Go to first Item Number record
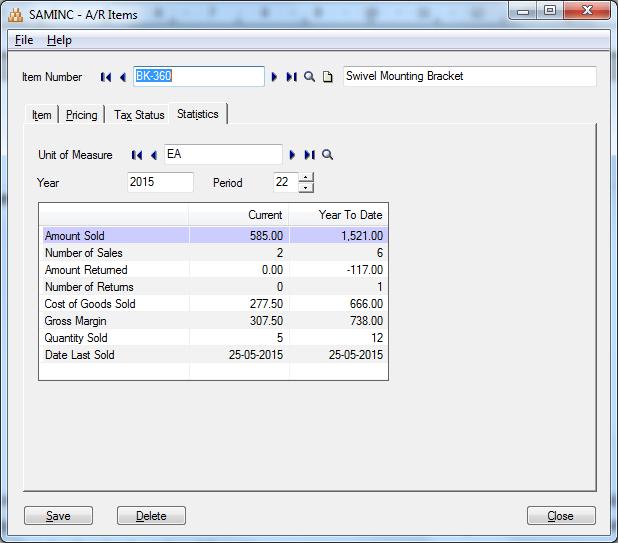The height and width of the screenshot is (543, 618). click(x=106, y=77)
